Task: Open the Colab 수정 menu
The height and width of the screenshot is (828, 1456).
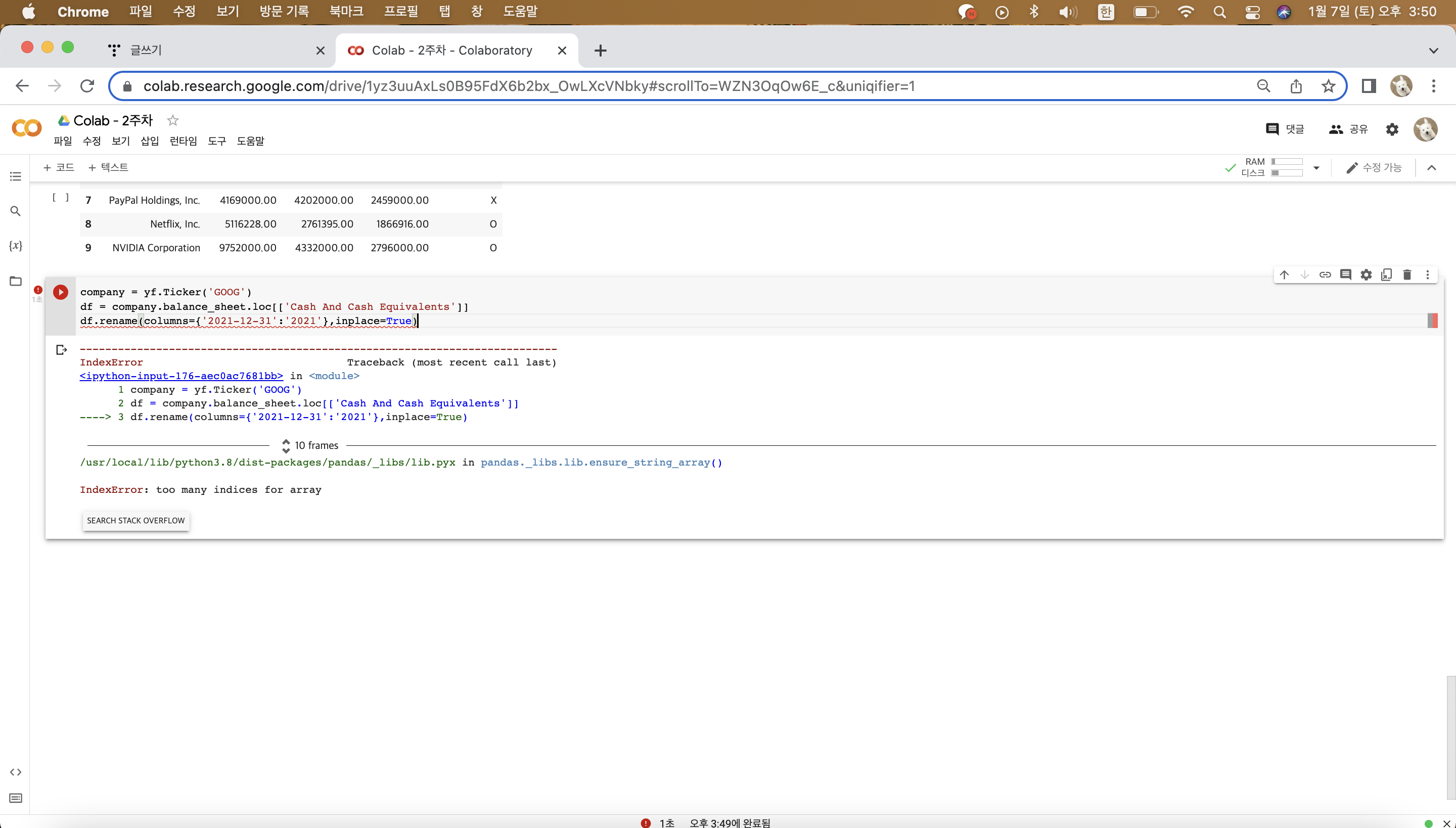Action: point(92,141)
